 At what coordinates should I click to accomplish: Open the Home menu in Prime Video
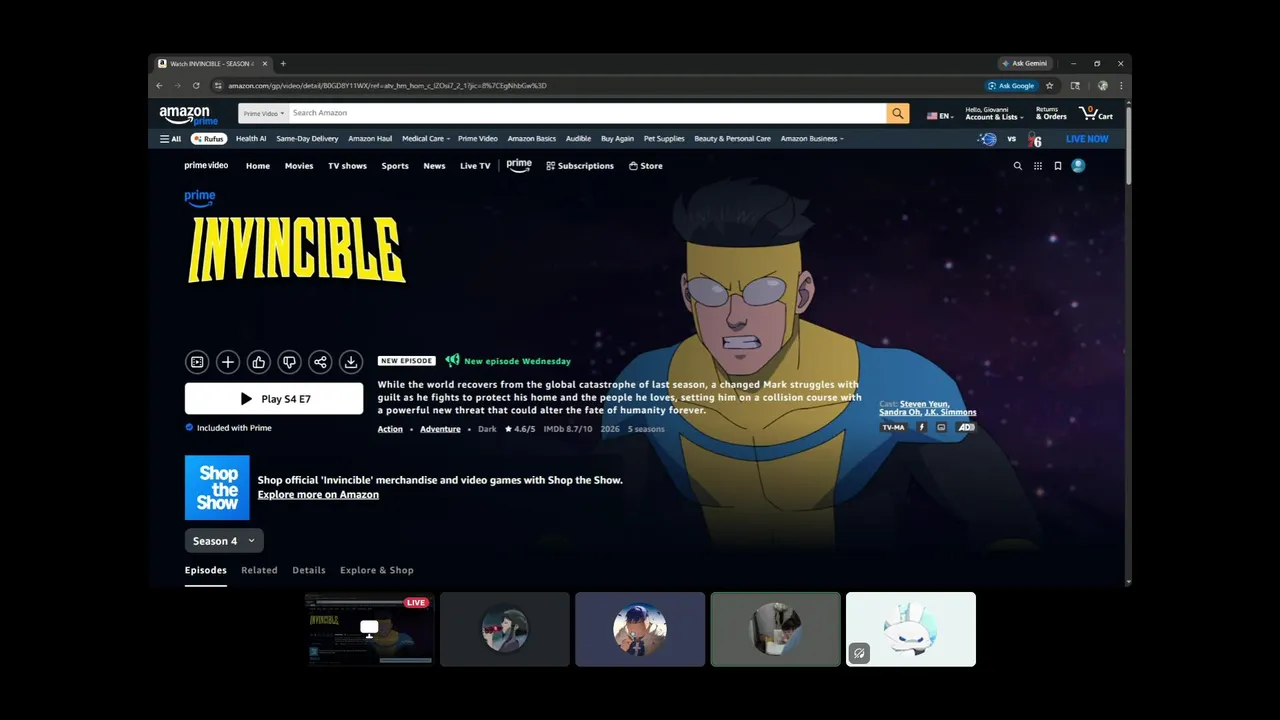(258, 166)
